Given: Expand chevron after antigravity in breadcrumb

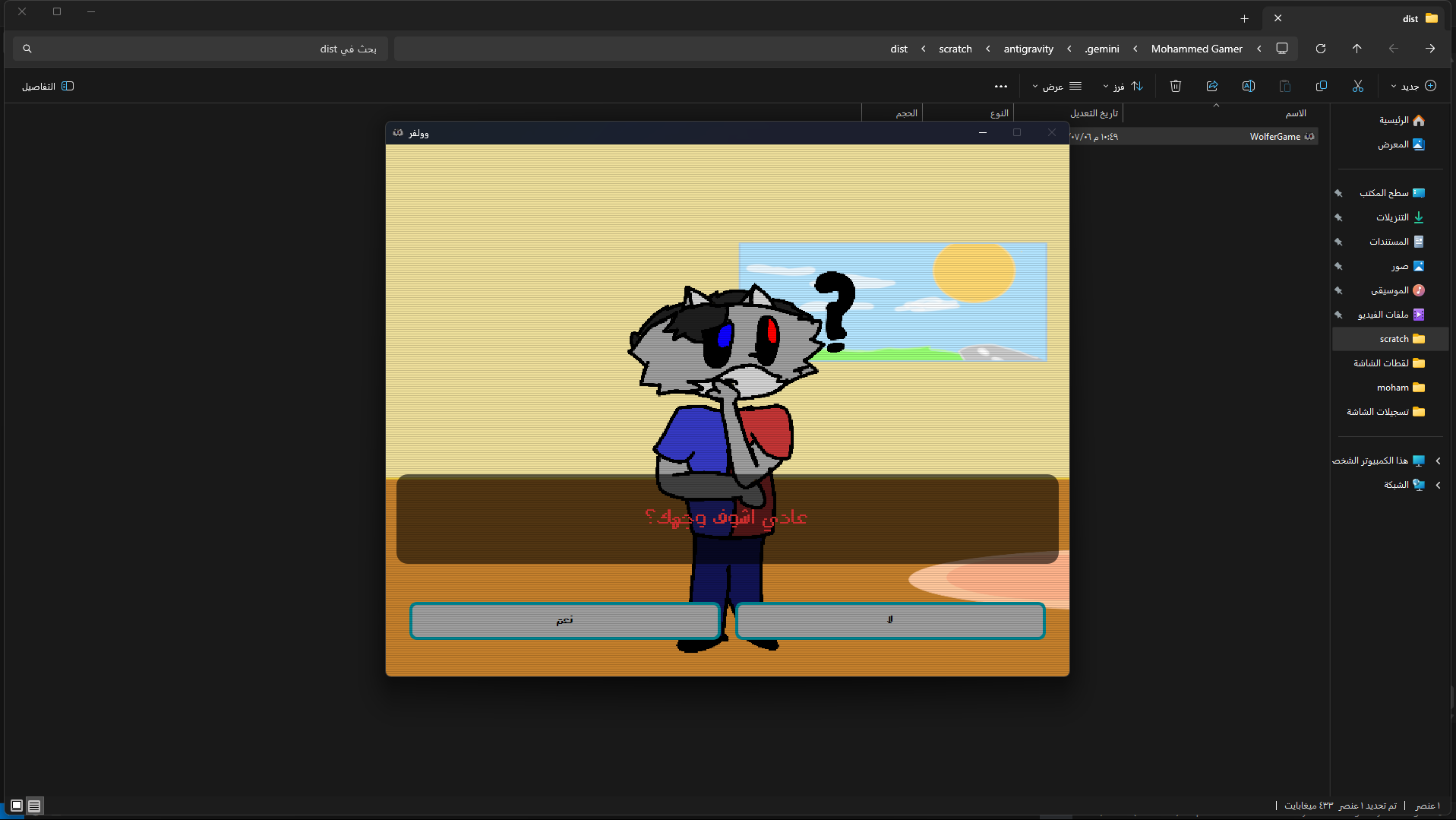Looking at the screenshot, I should 988,49.
